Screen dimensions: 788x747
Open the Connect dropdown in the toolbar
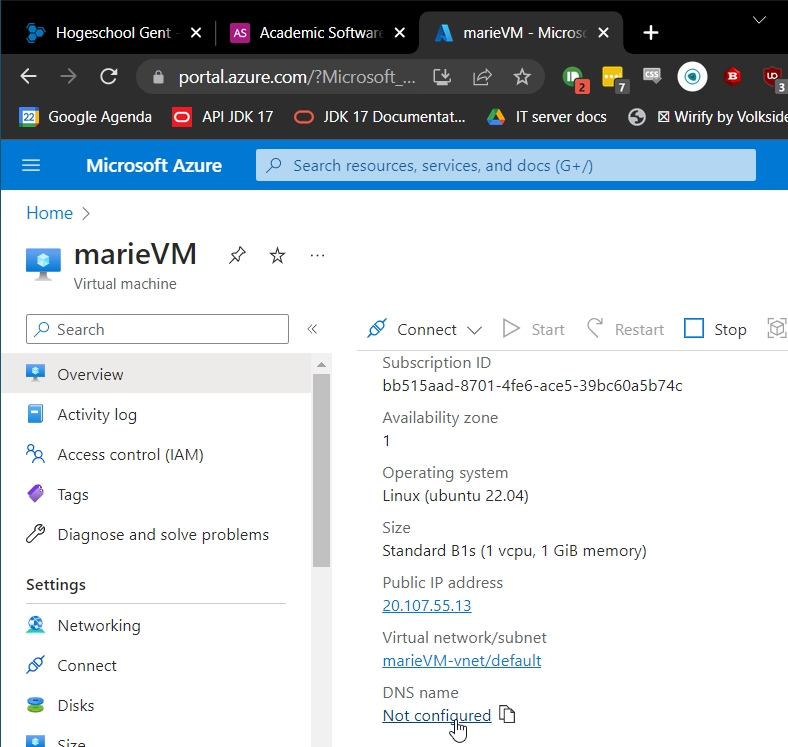(425, 329)
